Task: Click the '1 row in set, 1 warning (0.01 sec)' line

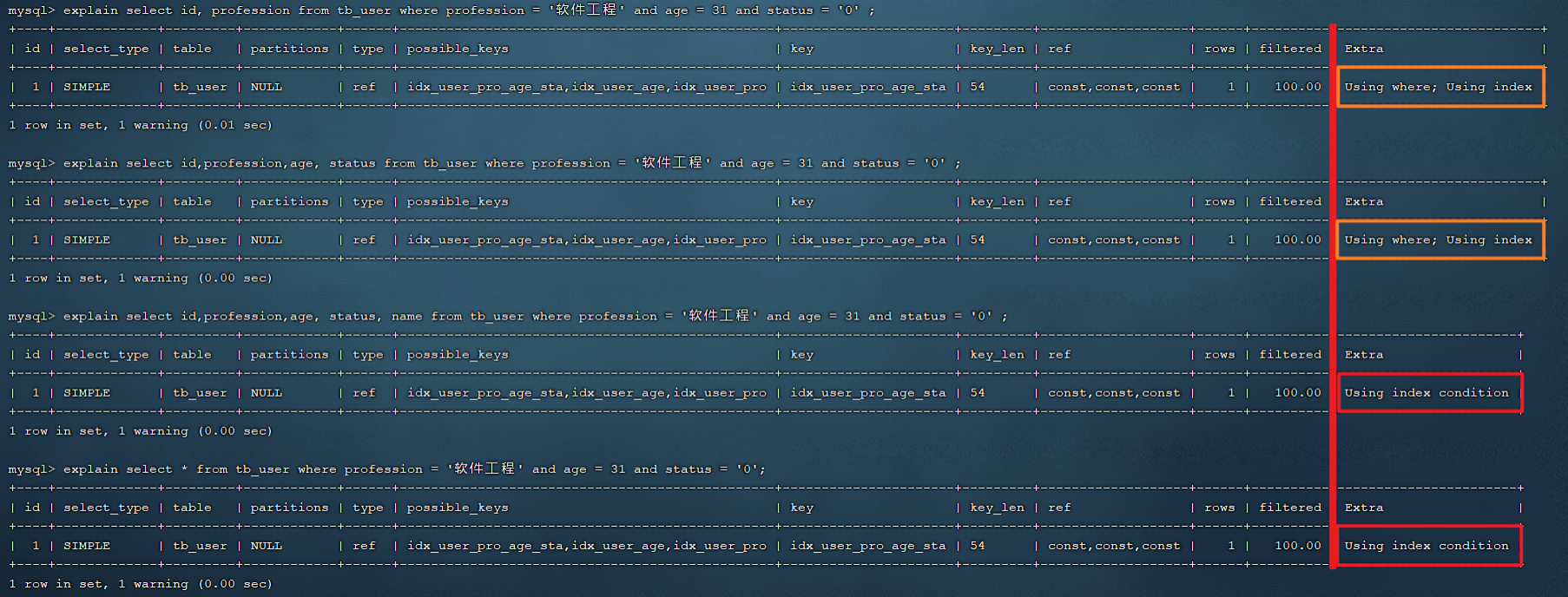Action: pos(141,125)
